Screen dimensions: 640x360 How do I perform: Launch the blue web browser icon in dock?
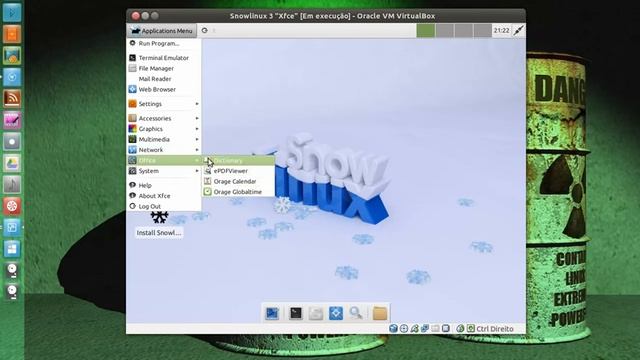point(336,313)
